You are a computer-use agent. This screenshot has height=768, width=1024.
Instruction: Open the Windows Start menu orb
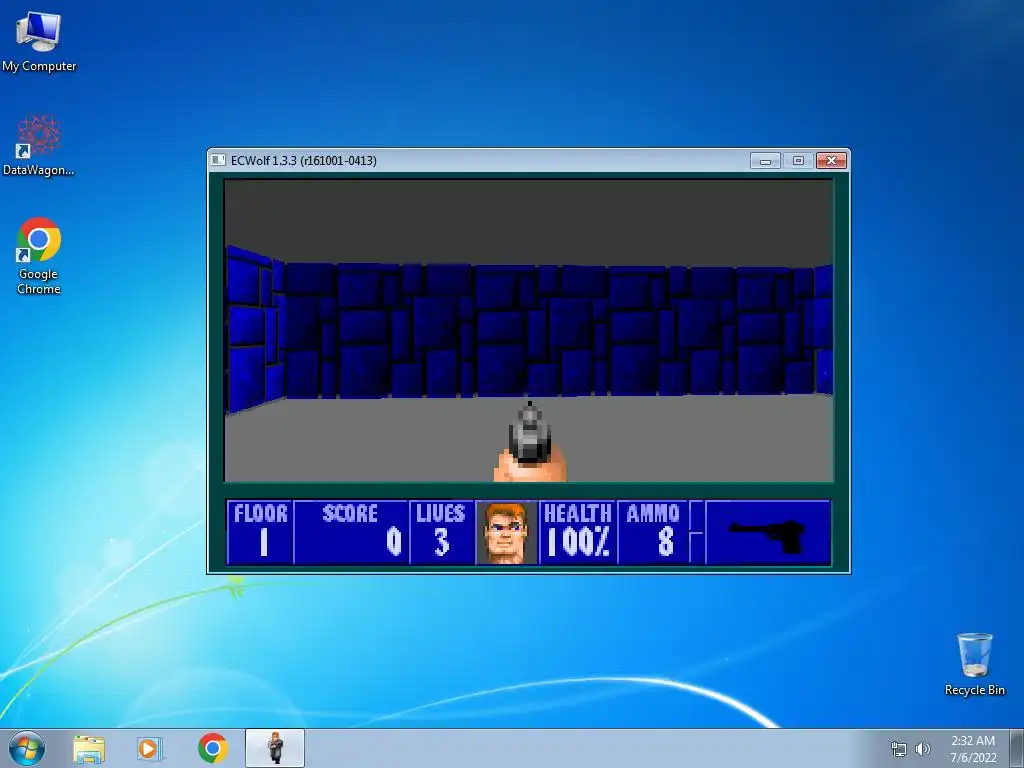[27, 748]
